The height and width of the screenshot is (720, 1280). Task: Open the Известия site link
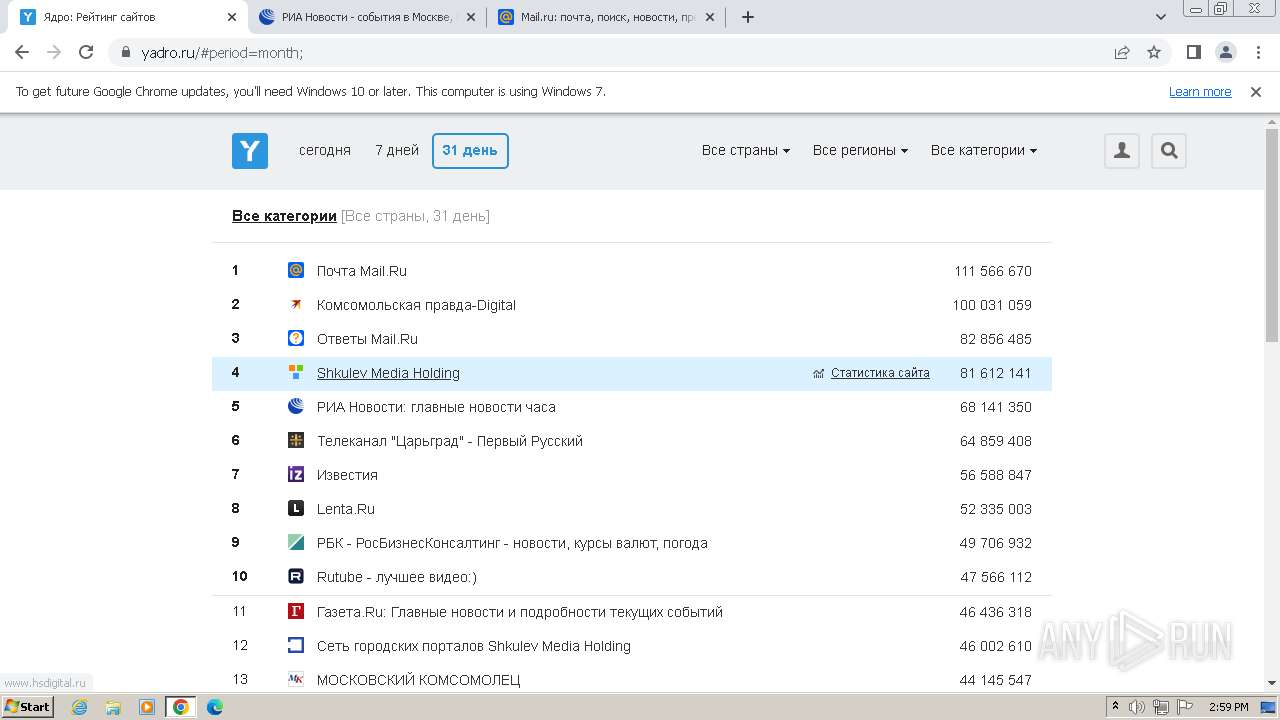pos(347,475)
